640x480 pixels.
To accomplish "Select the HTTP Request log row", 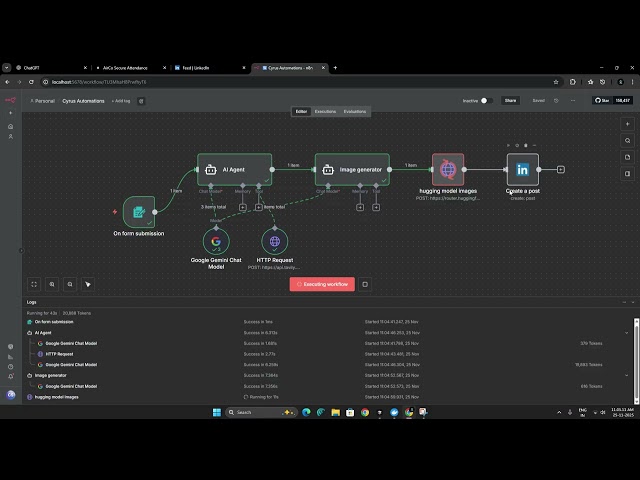I will [327, 354].
